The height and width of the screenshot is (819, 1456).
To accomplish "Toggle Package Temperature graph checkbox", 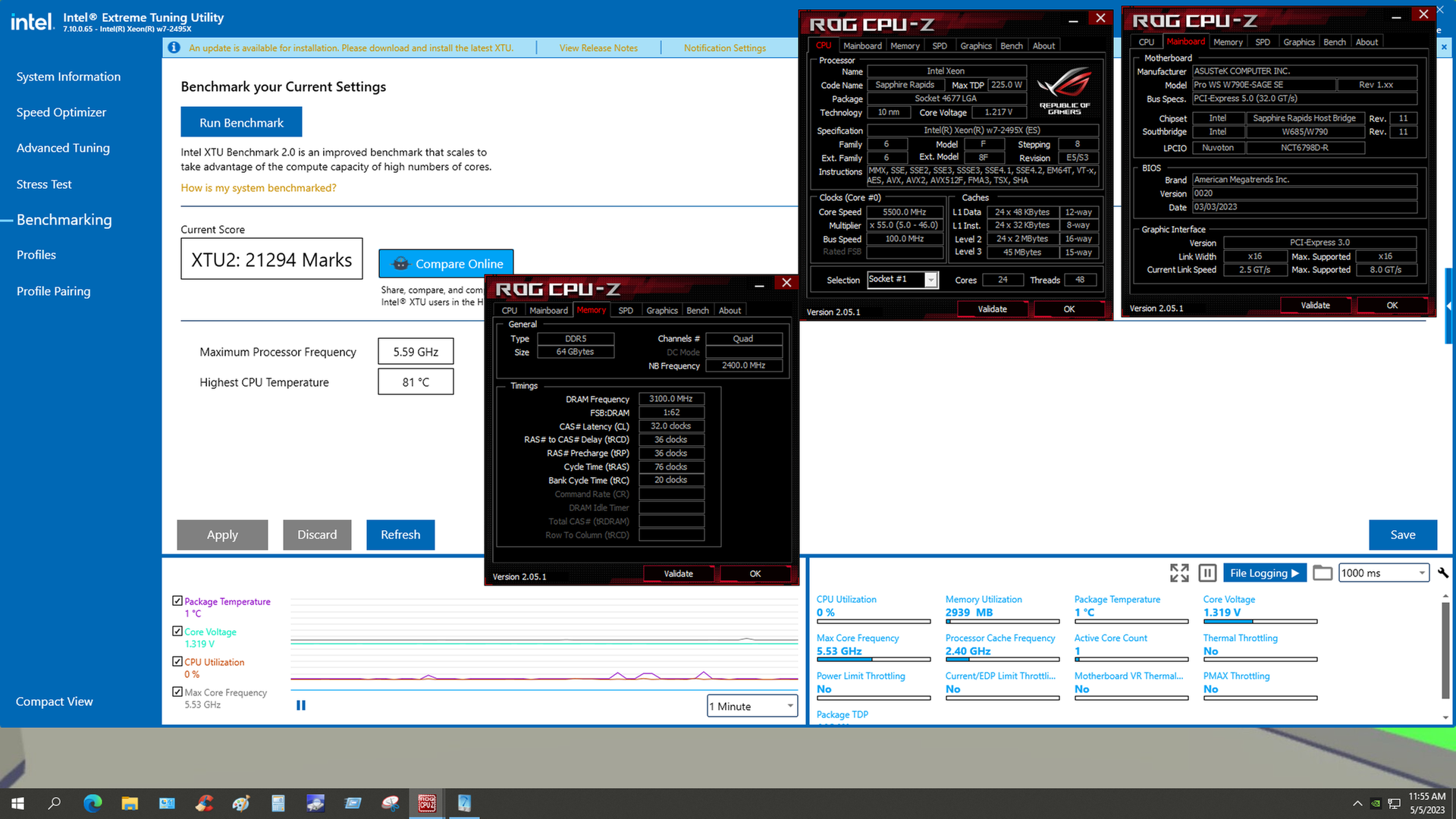I will pos(177,601).
